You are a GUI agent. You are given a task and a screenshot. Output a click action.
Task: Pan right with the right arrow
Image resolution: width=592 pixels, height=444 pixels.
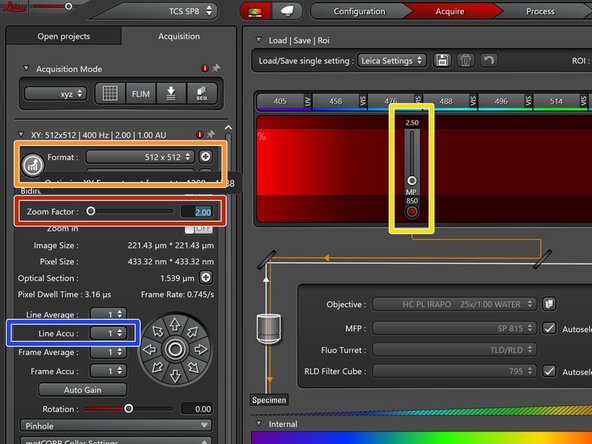tap(200, 350)
